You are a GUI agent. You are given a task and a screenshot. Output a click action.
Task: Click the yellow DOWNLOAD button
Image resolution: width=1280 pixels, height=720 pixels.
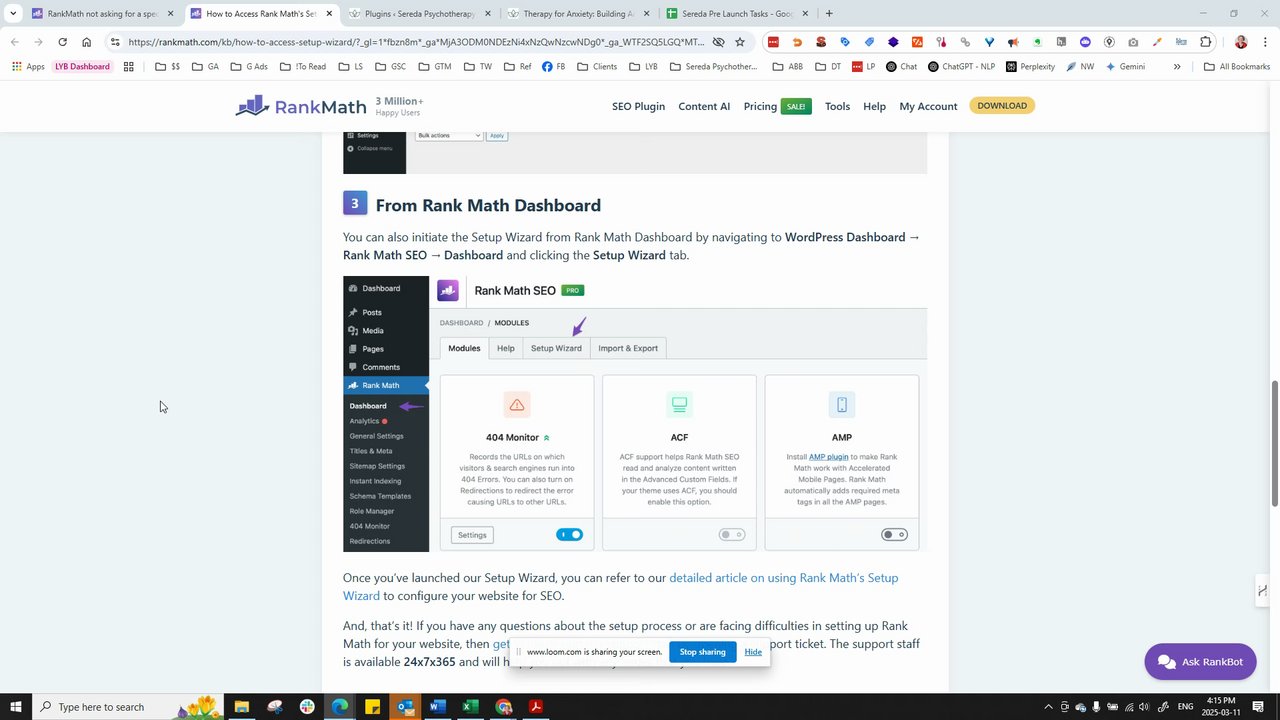1002,106
